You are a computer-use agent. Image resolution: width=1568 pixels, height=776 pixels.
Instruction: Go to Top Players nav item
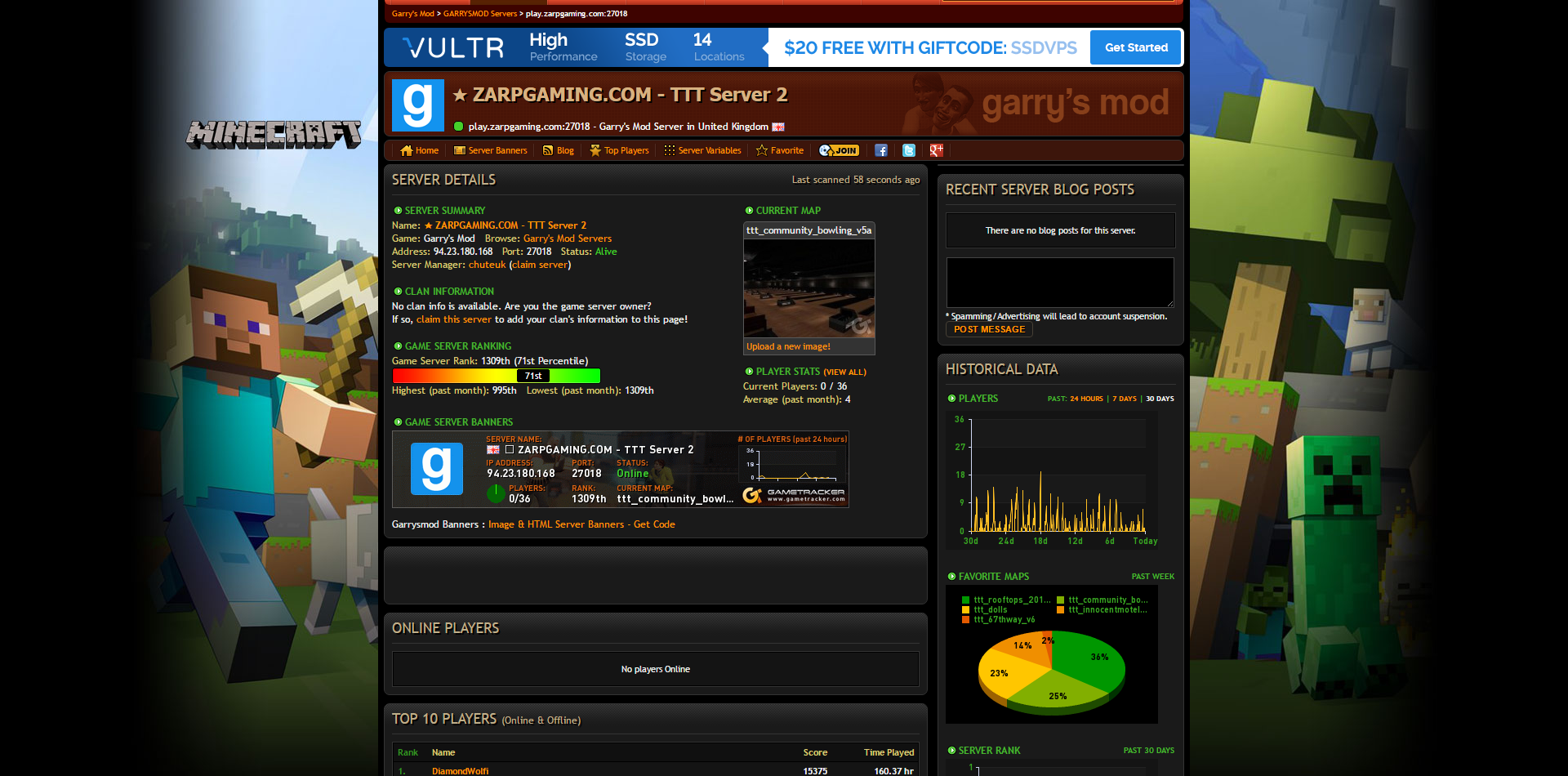click(x=619, y=150)
